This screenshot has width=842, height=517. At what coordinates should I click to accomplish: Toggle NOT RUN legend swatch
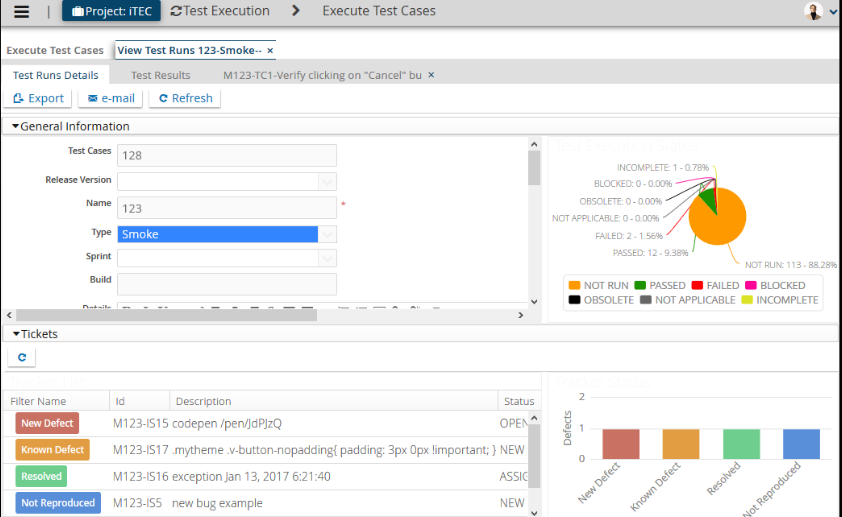point(574,285)
